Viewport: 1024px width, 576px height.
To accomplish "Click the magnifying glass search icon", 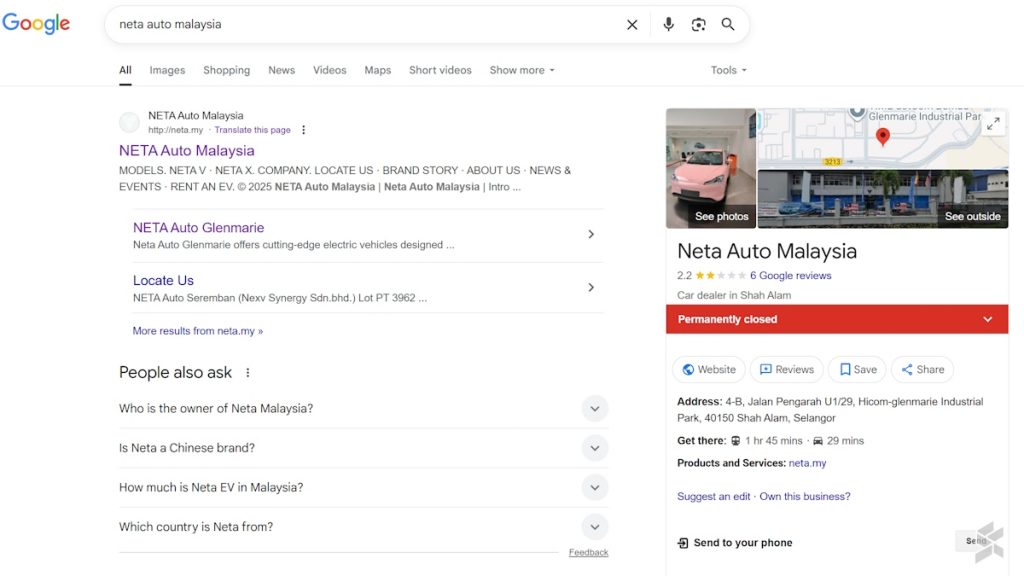I will [728, 25].
